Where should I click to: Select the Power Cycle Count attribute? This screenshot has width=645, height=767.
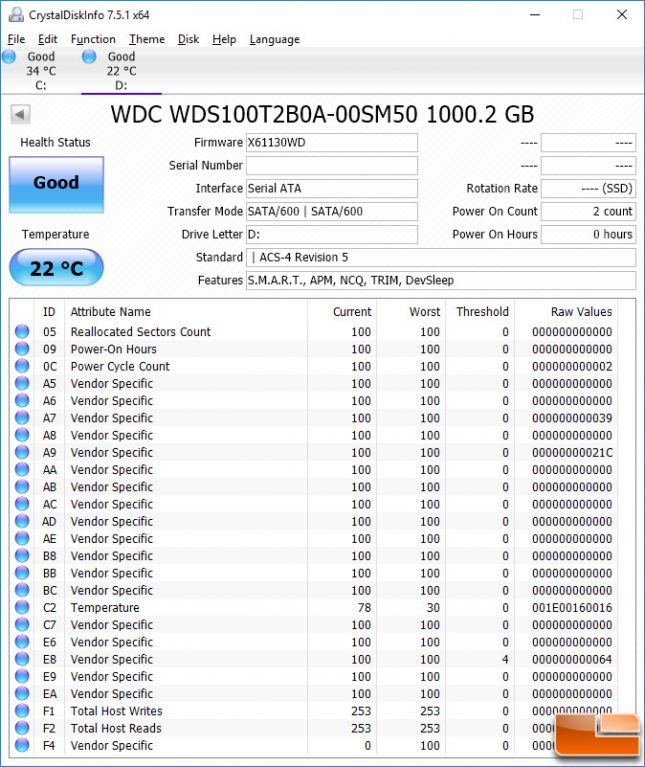(x=313, y=366)
